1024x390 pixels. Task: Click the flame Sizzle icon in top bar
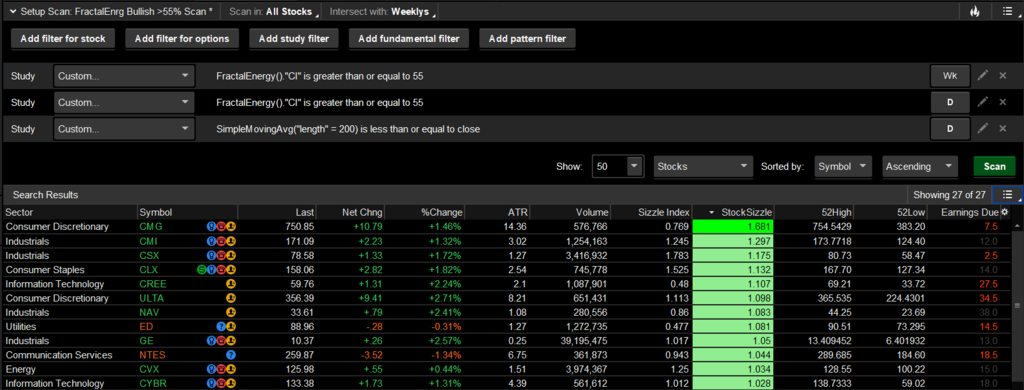(x=974, y=12)
